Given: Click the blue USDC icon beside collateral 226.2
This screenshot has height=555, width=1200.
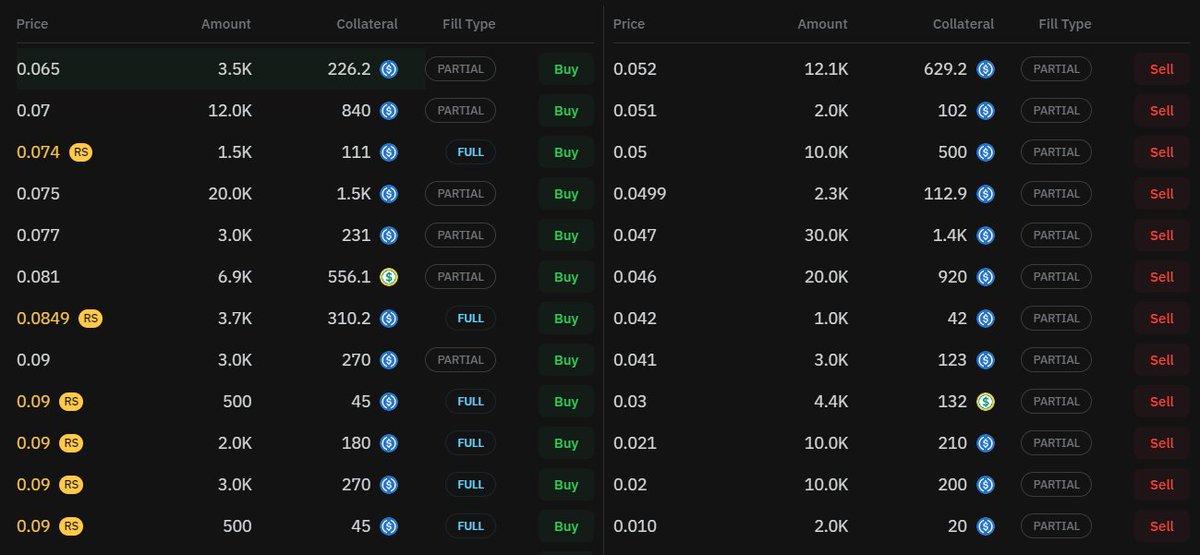Looking at the screenshot, I should point(389,69).
